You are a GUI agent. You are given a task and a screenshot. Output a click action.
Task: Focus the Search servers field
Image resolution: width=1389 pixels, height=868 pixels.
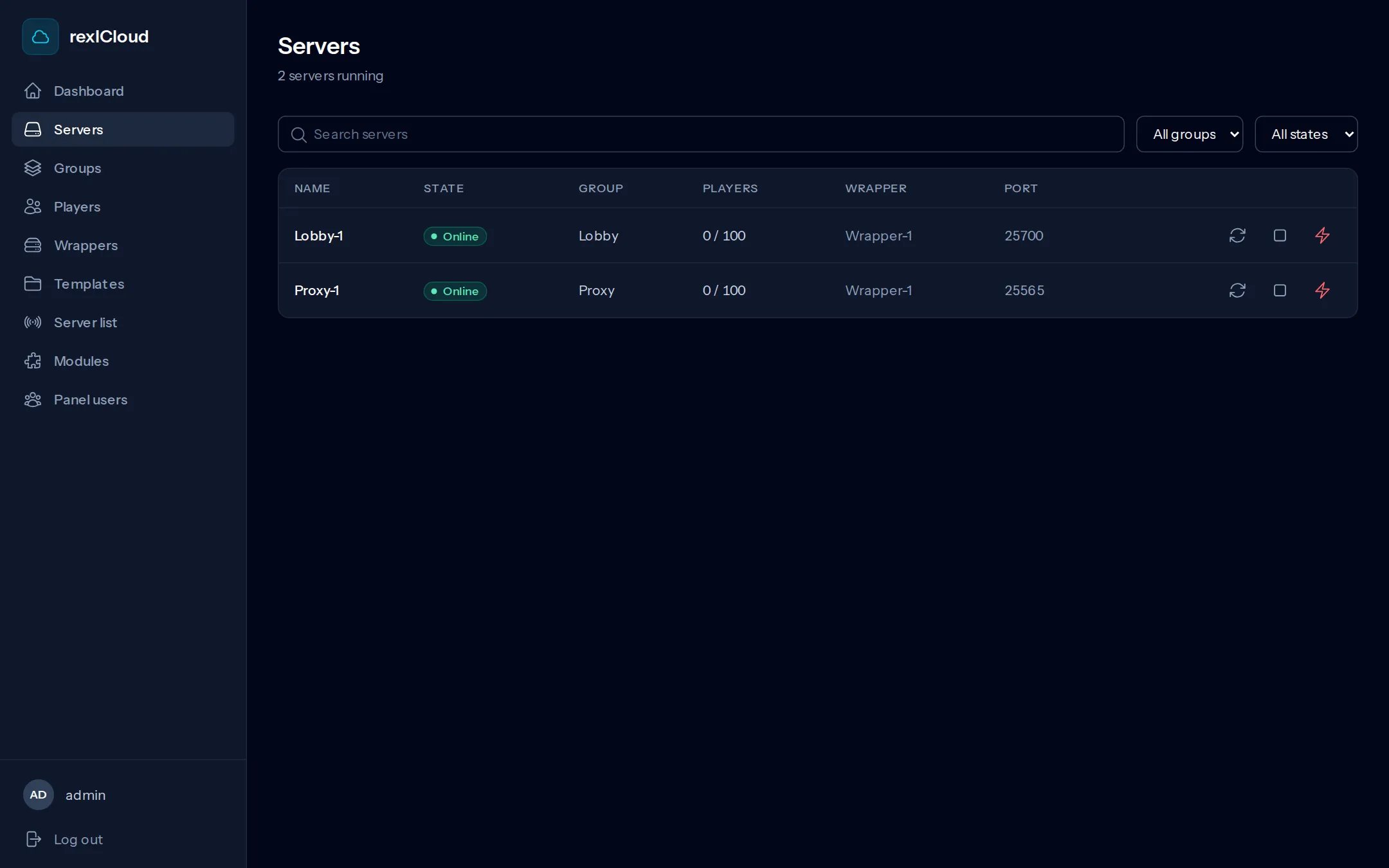tap(701, 134)
